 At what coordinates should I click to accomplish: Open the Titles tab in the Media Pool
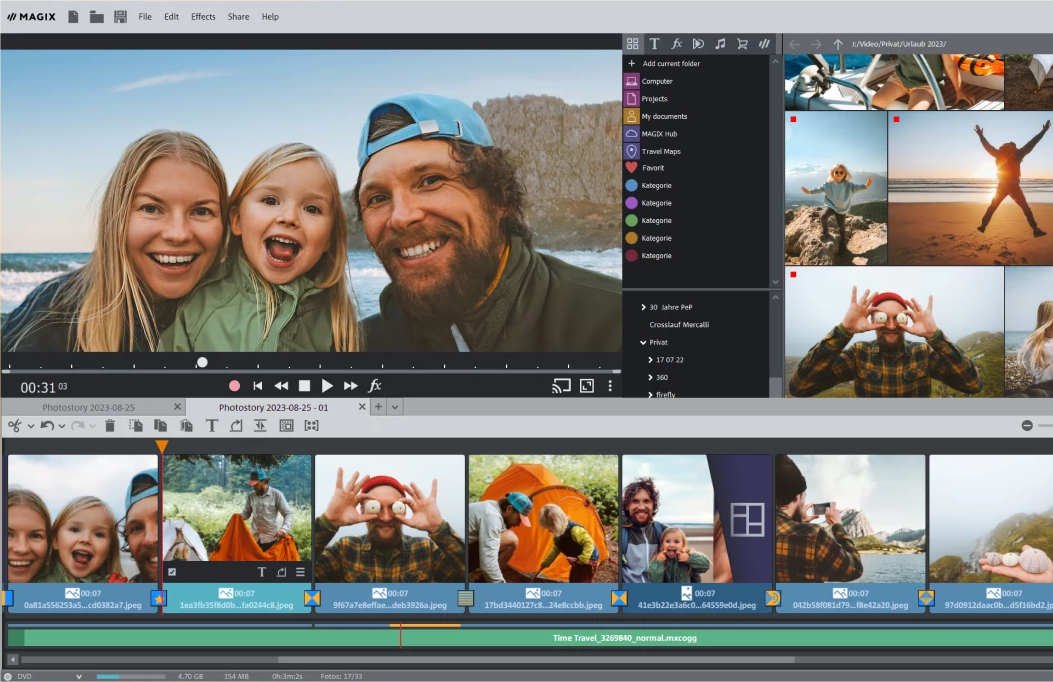click(x=654, y=44)
